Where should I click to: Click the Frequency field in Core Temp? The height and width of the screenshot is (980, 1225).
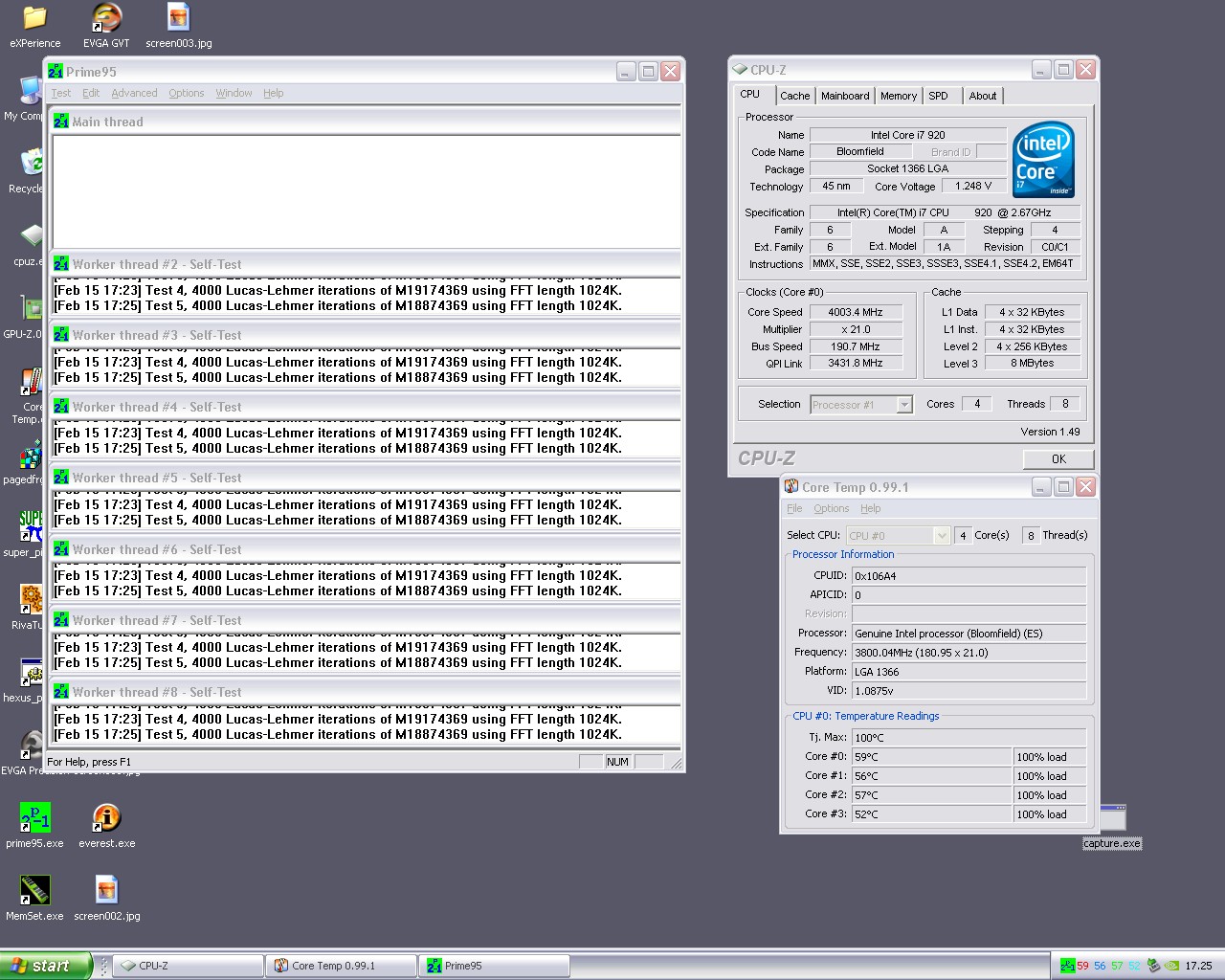tap(969, 653)
